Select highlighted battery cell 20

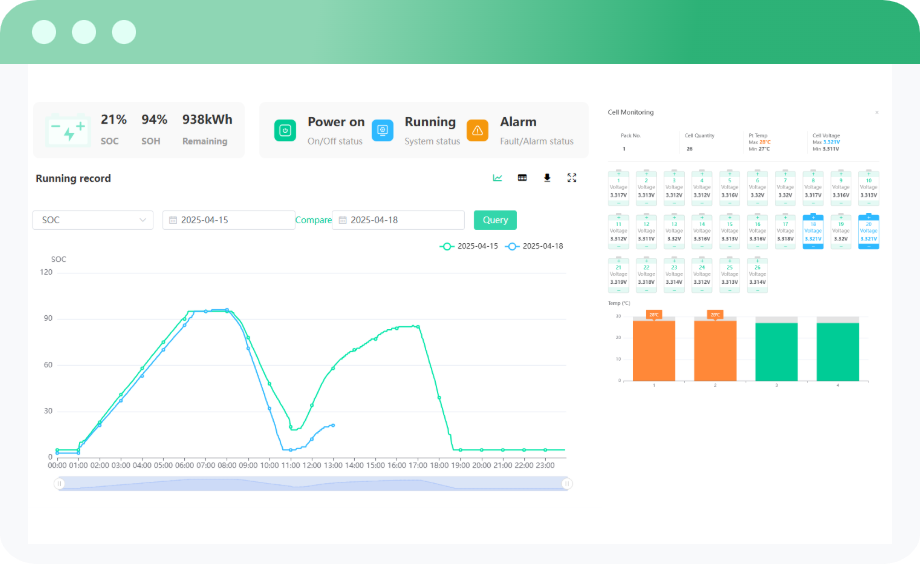tap(868, 231)
